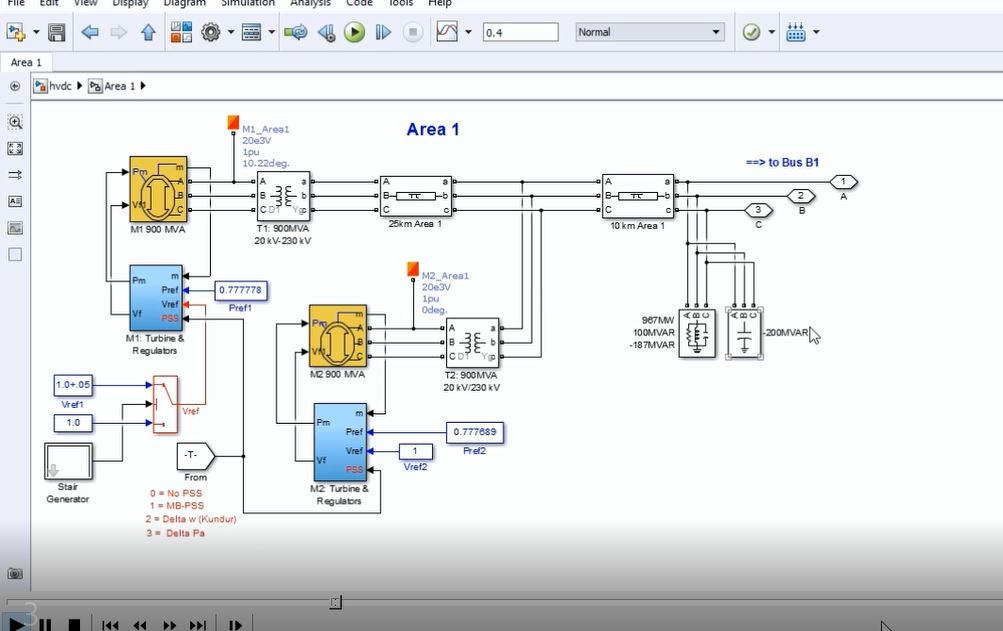The height and width of the screenshot is (631, 1003).
Task: Toggle the Vref manual switch block
Action: pos(164,405)
